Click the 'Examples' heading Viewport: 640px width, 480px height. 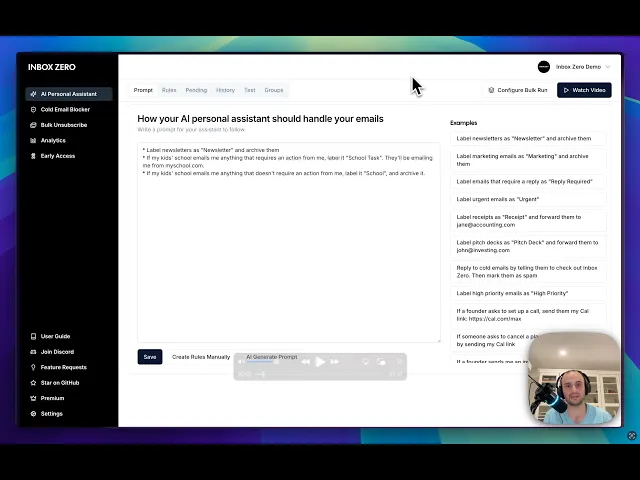click(x=464, y=123)
